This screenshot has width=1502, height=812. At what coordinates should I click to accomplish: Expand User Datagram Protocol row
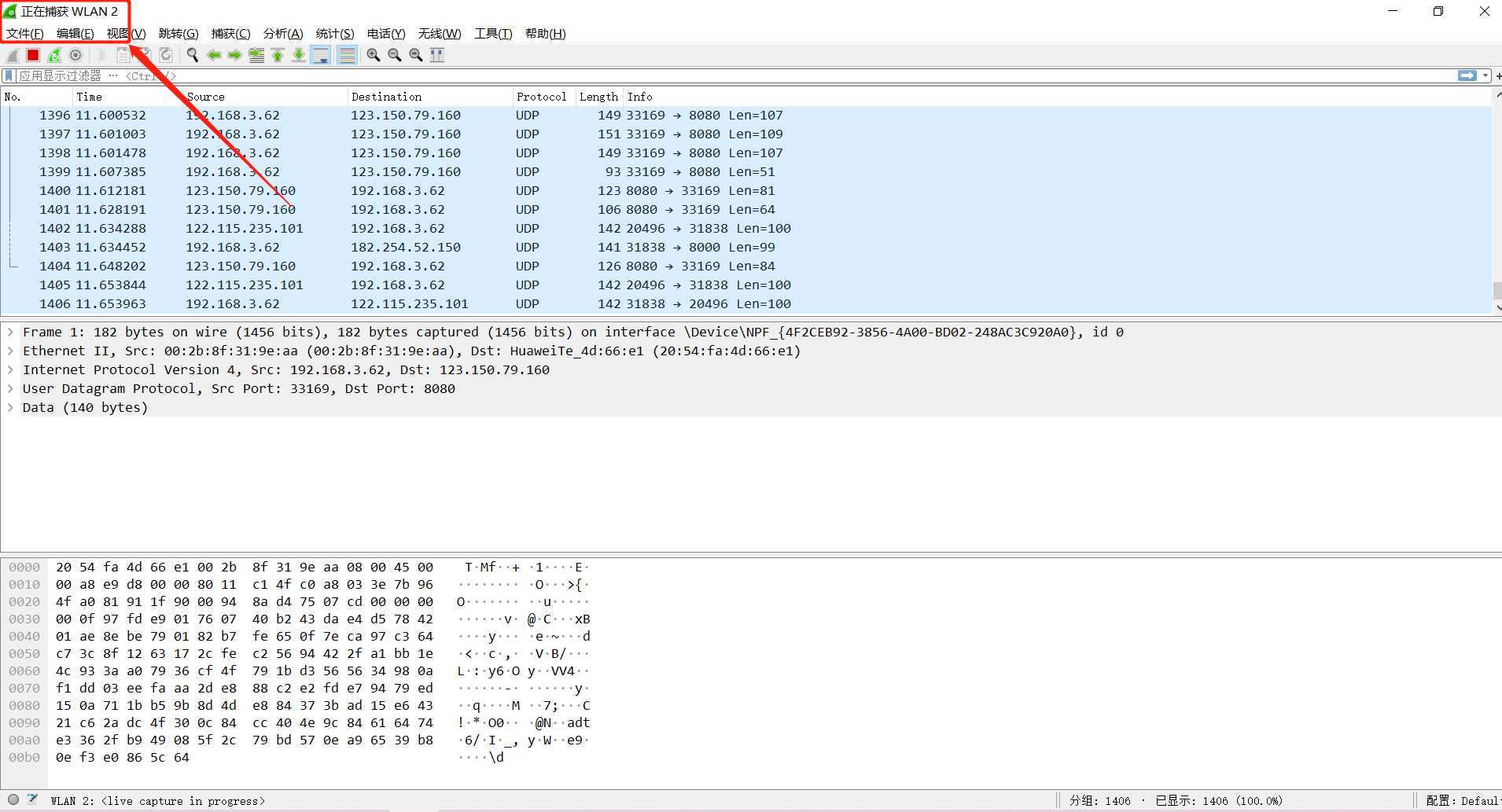[x=11, y=388]
